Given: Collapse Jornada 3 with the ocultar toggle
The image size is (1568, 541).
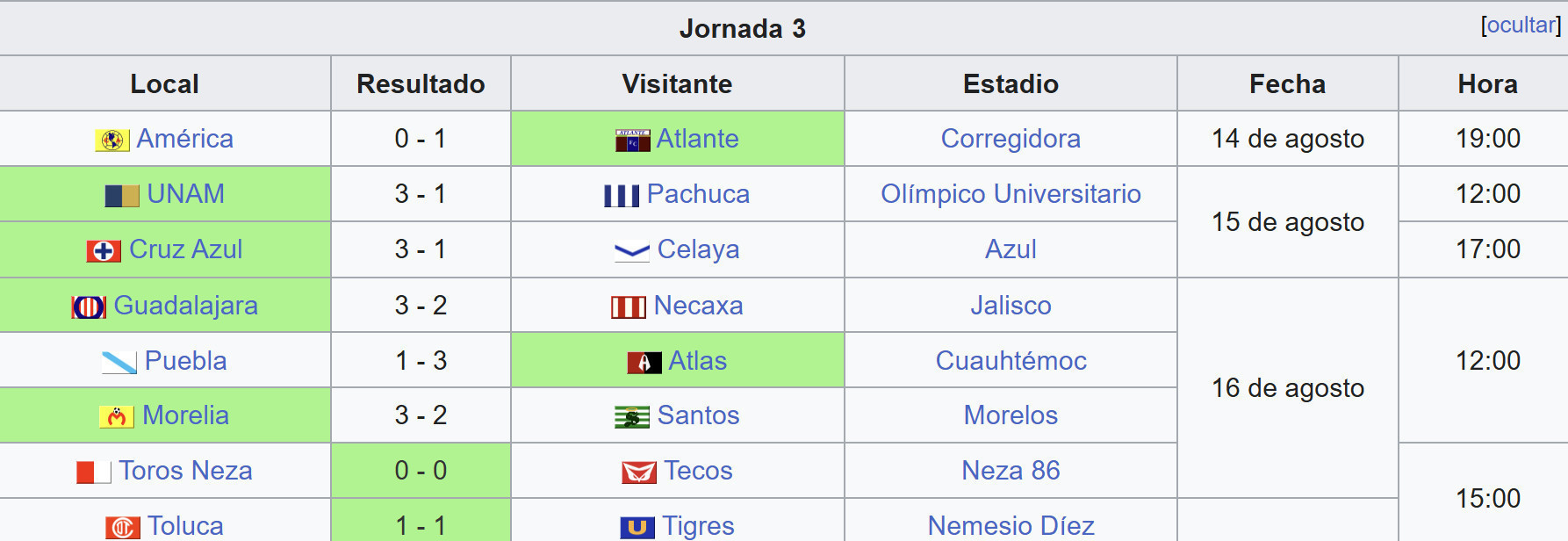Looking at the screenshot, I should [1521, 25].
